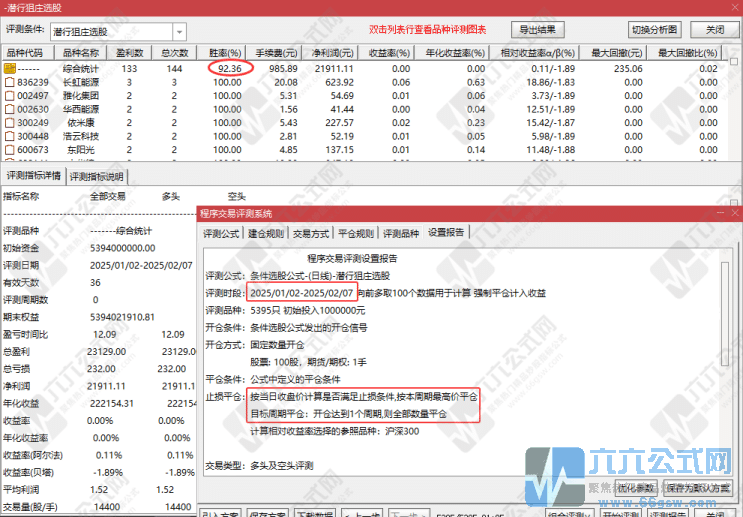The height and width of the screenshot is (517, 743).
Task: Click the icon beside stock 836239 长虹能源
Action: click(9, 83)
